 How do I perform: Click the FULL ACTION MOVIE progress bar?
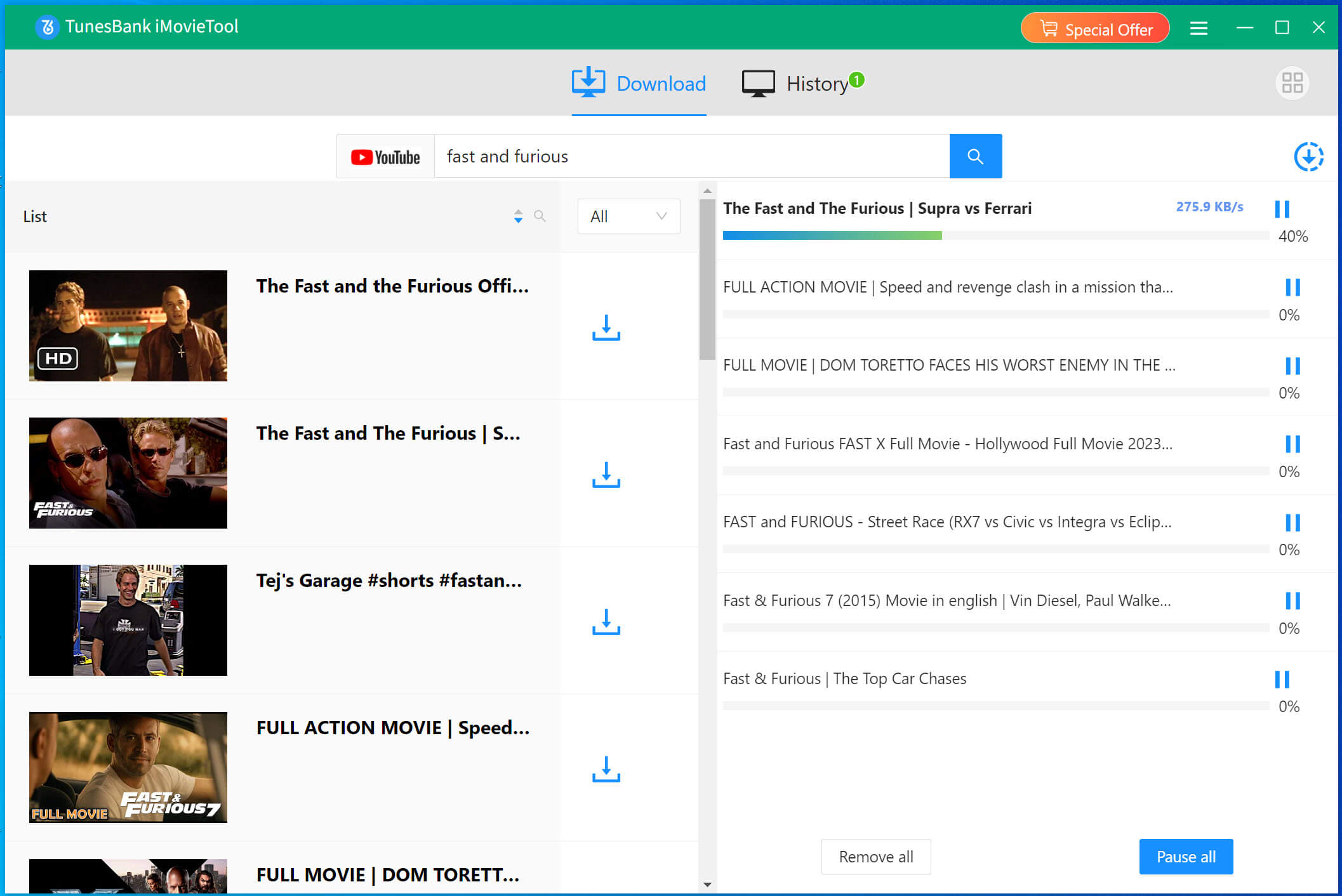pyautogui.click(x=995, y=314)
